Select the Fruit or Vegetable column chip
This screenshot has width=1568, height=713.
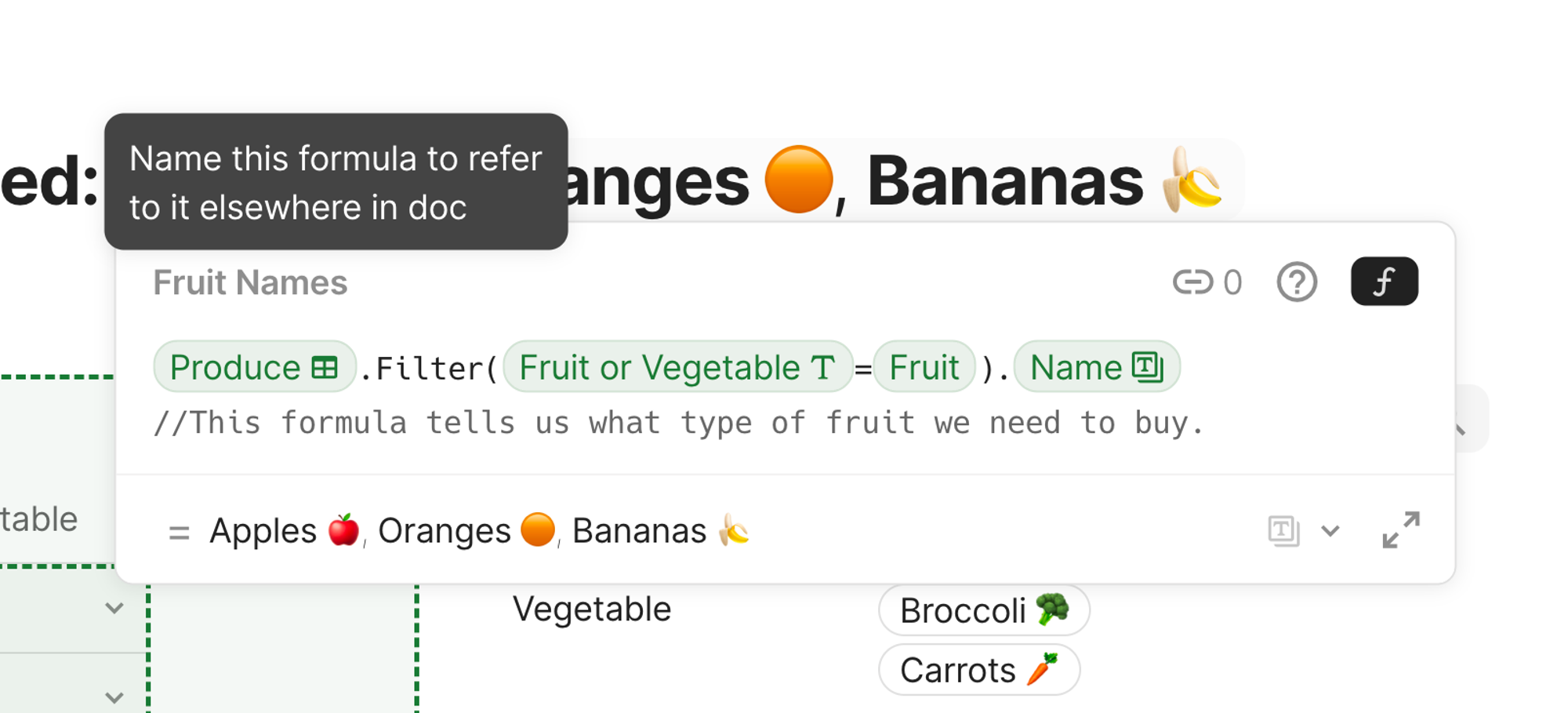tap(678, 366)
